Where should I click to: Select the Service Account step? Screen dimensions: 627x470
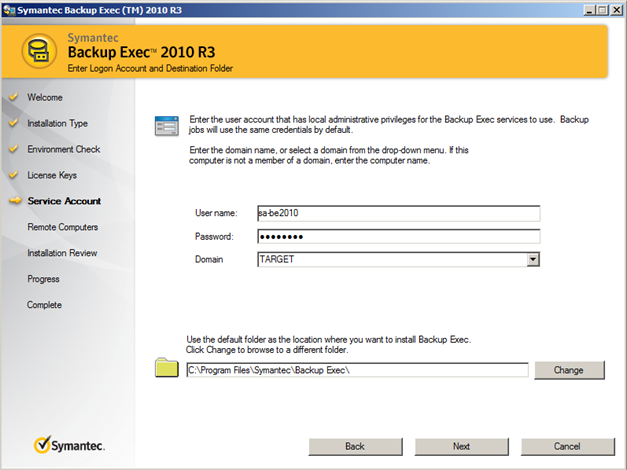point(64,201)
